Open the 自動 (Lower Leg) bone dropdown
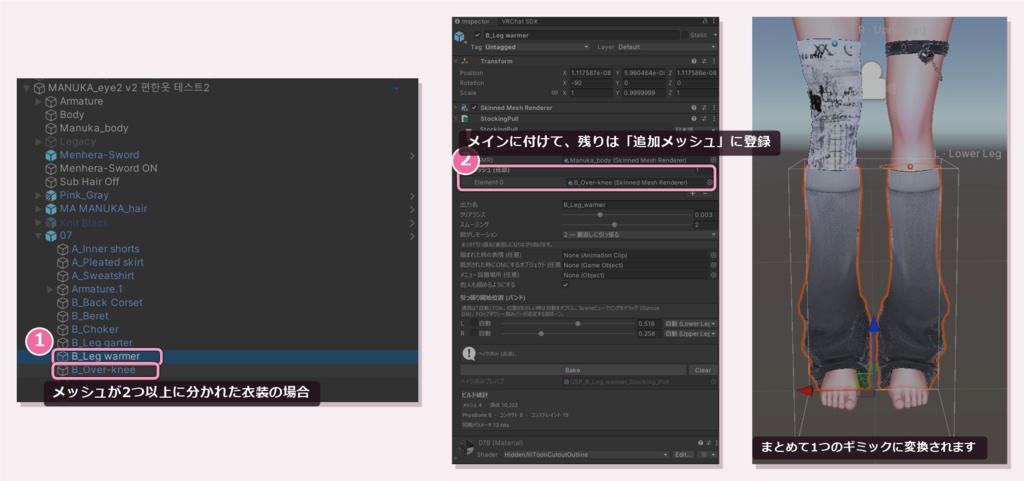 coord(690,324)
